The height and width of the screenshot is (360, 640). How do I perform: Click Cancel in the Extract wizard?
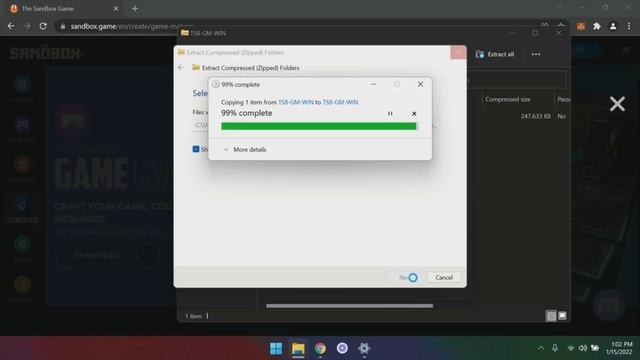pos(444,278)
